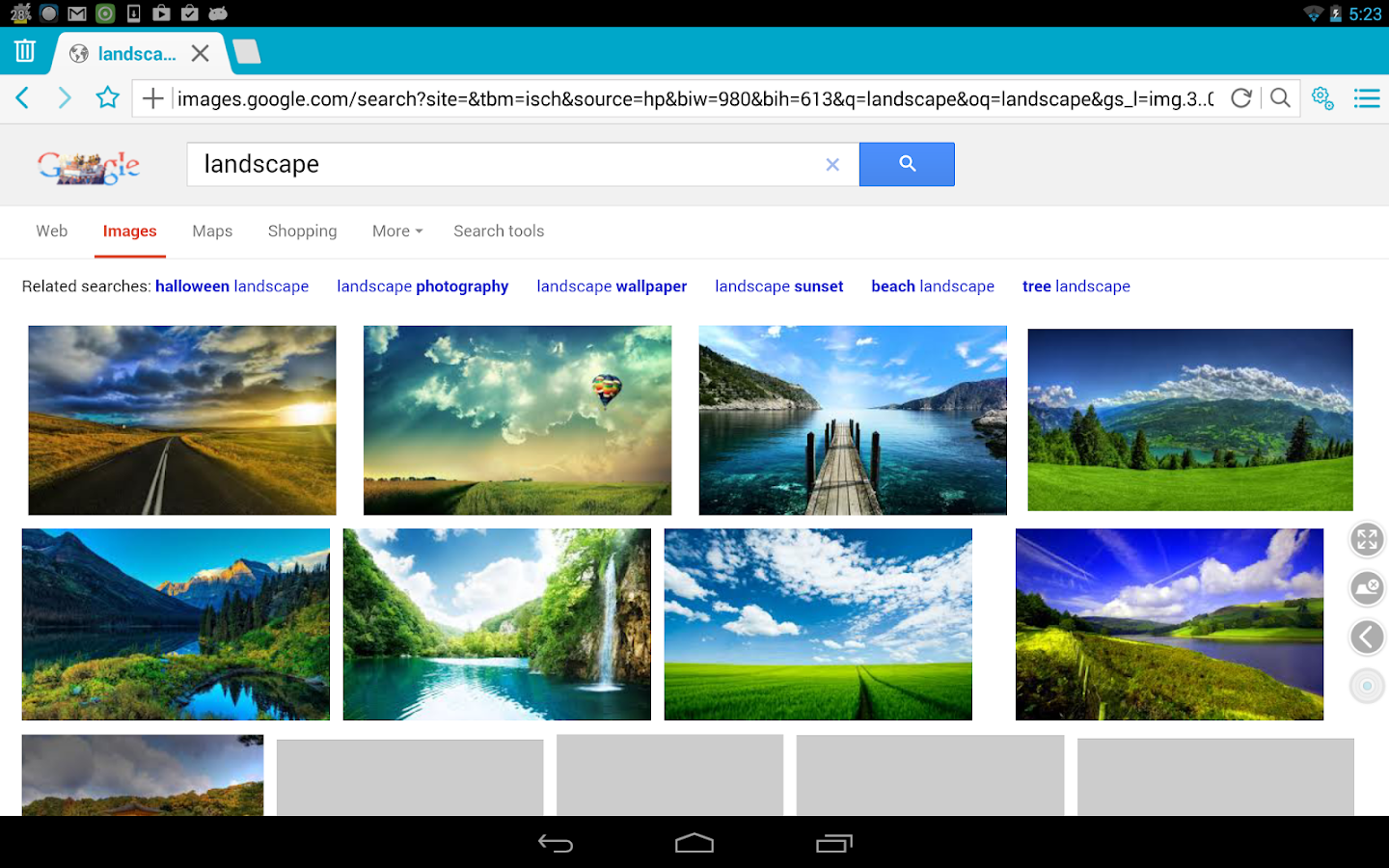Select the Images tab
1389x868 pixels.
coord(129,231)
